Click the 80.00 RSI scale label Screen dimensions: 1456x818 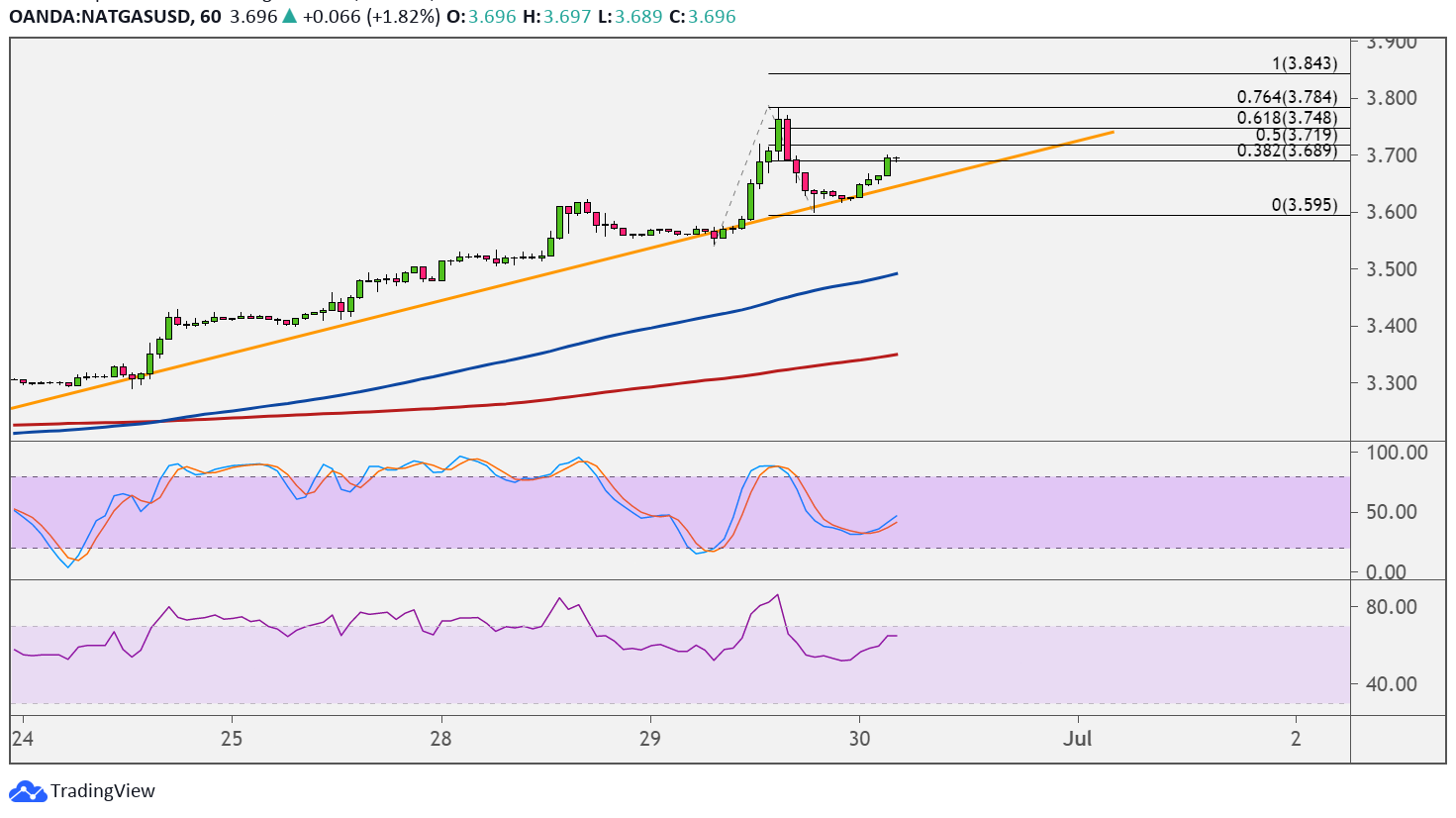point(1392,607)
